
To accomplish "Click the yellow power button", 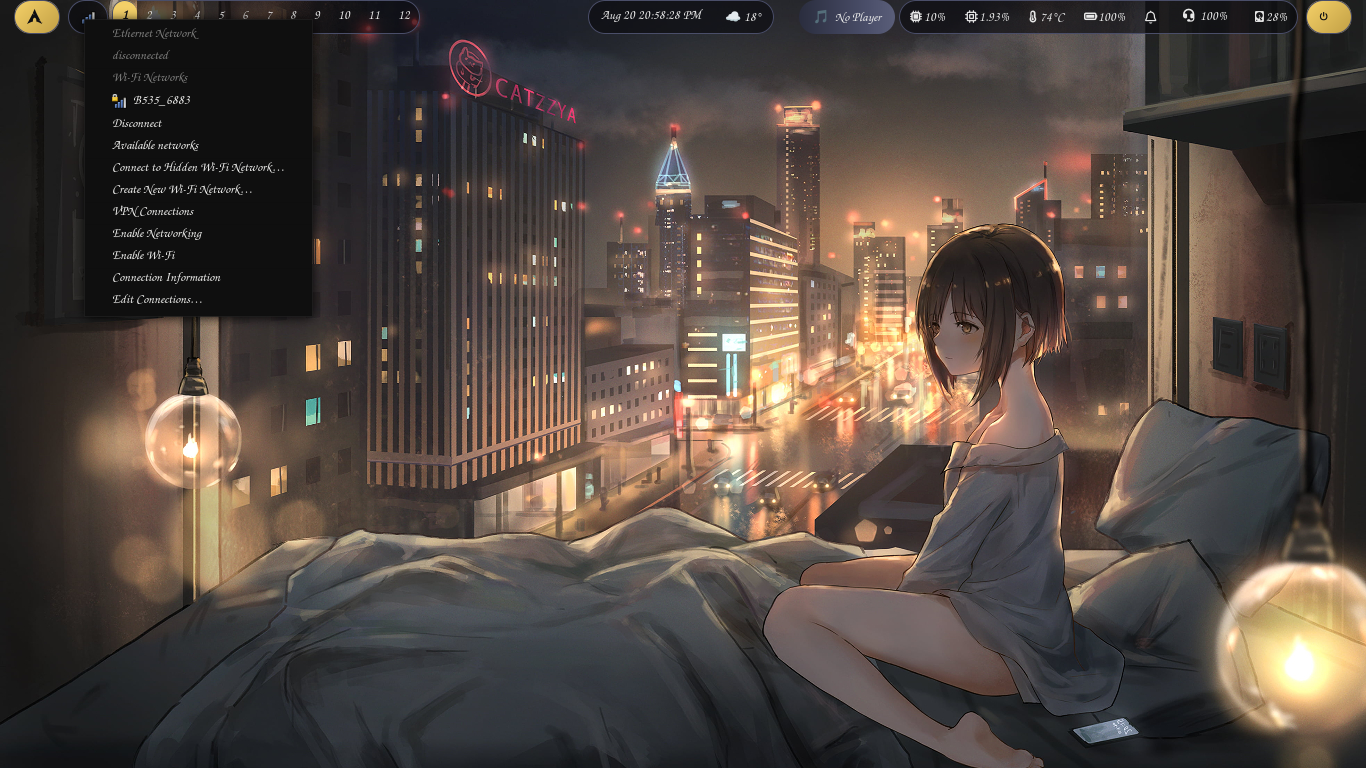I will [1329, 17].
